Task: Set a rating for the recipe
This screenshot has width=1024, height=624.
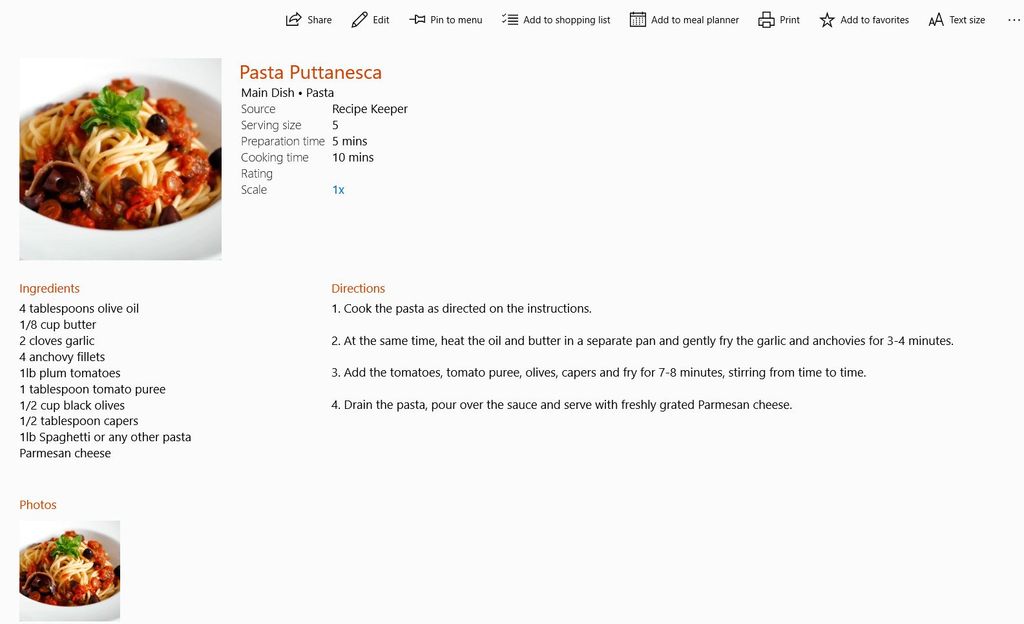Action: click(x=340, y=173)
